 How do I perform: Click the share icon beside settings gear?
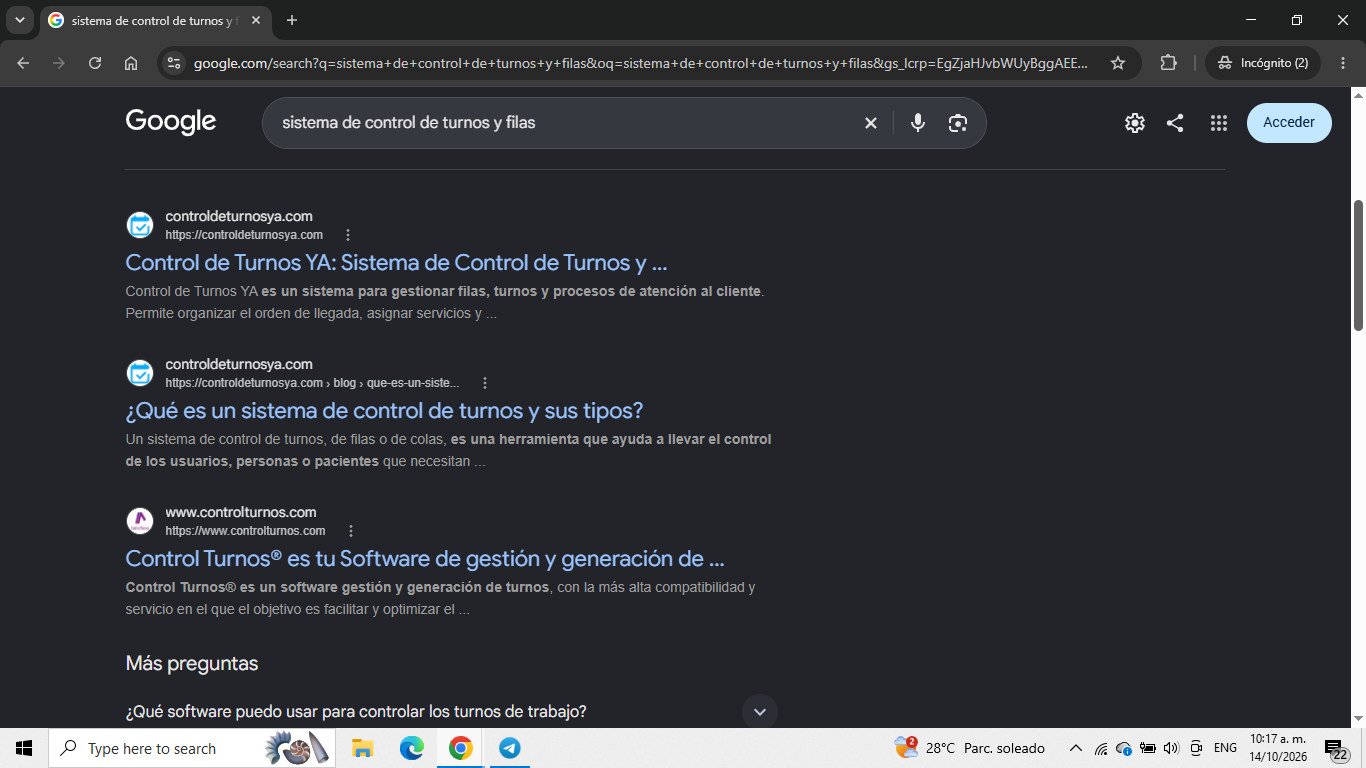1175,123
